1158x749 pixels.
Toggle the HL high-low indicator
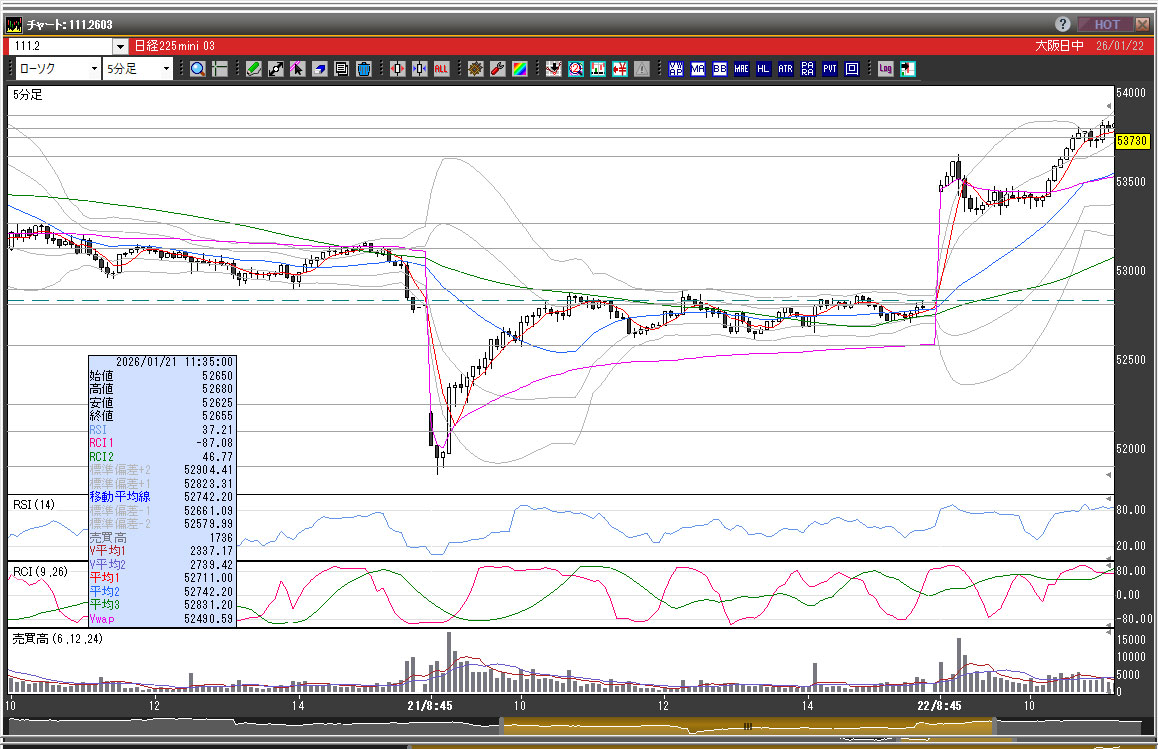pos(764,69)
